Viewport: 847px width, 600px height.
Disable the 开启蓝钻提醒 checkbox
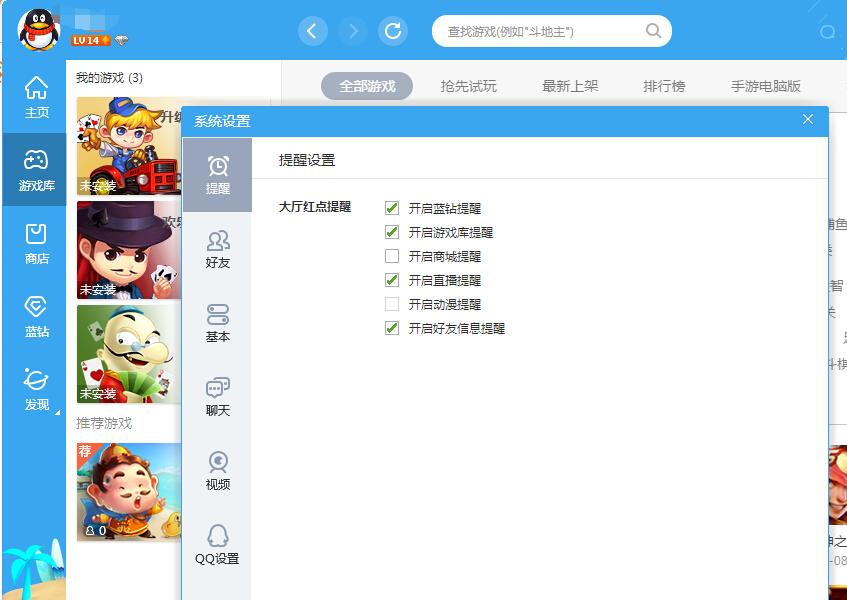click(x=392, y=209)
